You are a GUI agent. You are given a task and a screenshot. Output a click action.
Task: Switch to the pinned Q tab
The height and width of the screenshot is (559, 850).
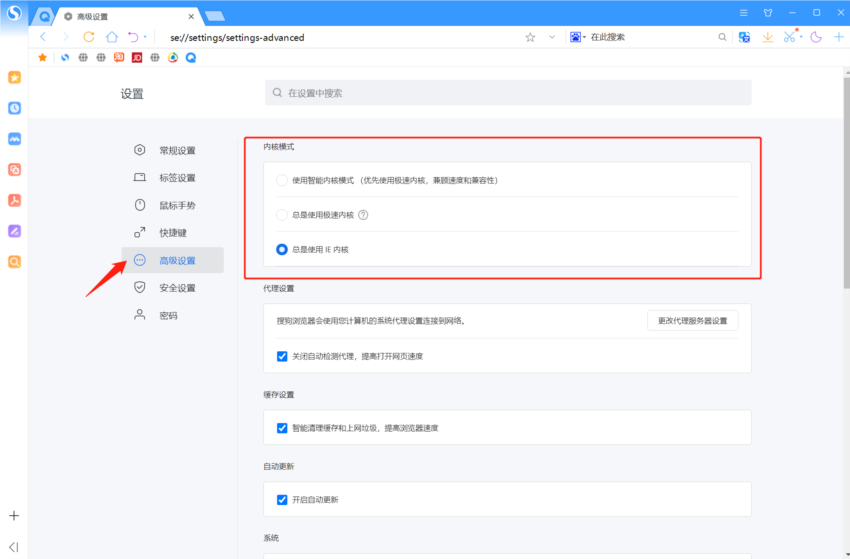pyautogui.click(x=43, y=17)
